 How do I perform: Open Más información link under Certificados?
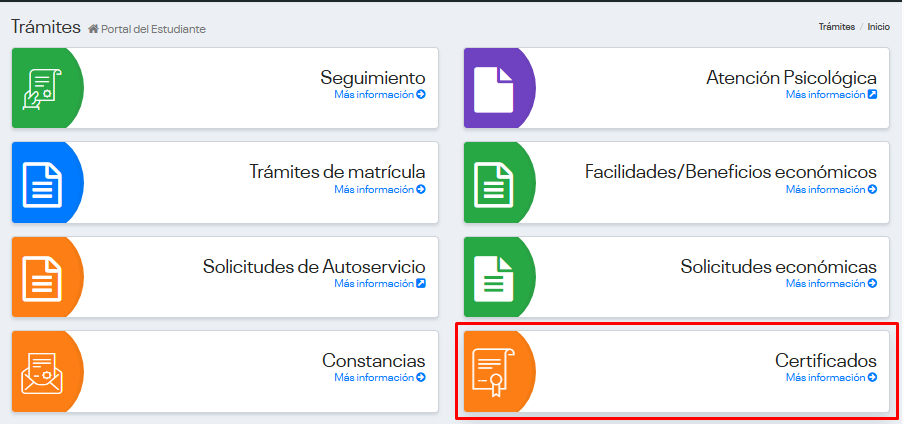[x=831, y=378]
